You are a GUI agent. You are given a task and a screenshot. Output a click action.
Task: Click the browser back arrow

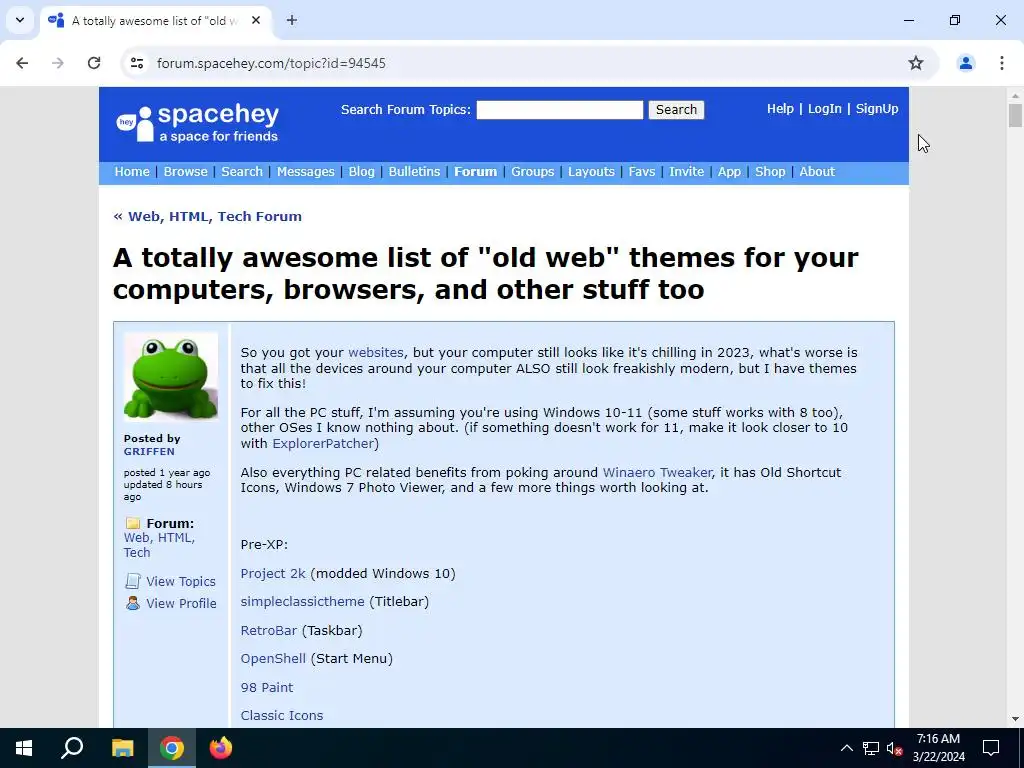[x=22, y=63]
